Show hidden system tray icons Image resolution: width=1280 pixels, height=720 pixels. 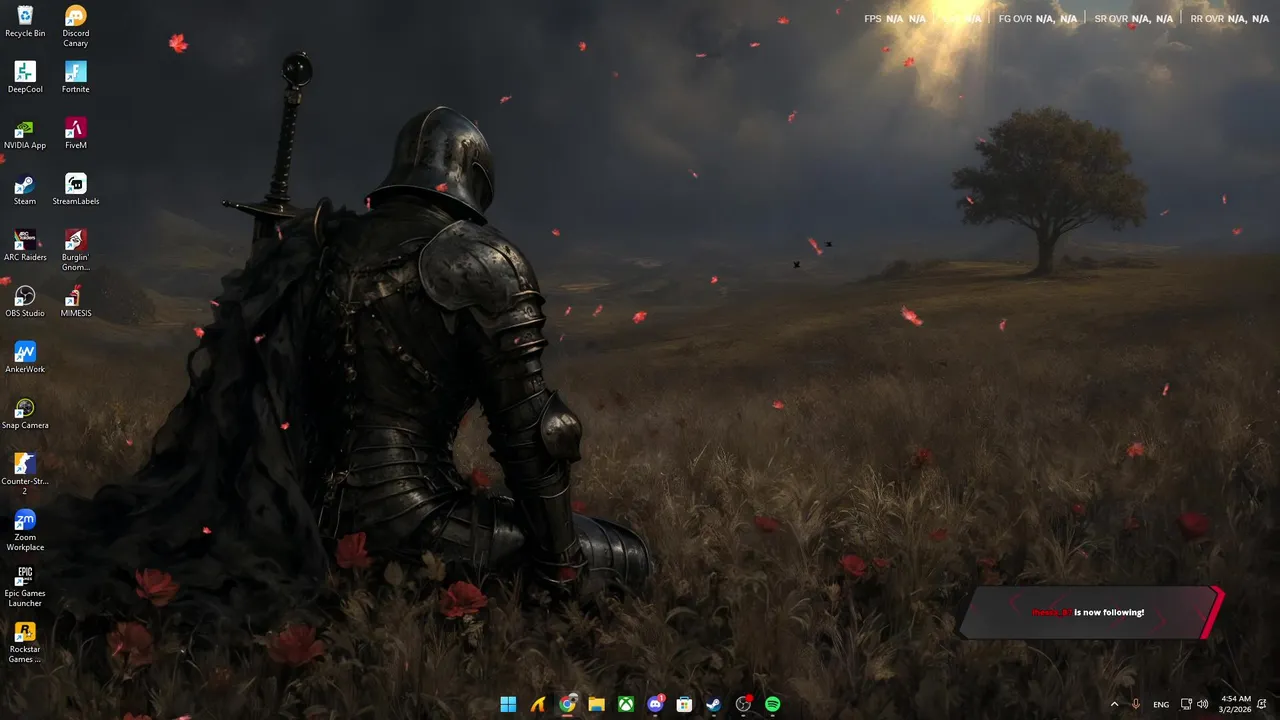(1114, 704)
